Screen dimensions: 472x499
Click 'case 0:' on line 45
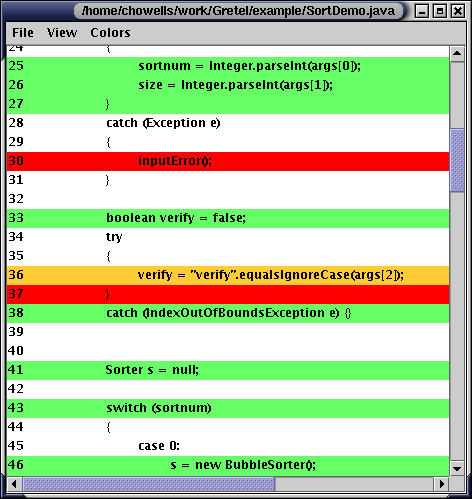pos(159,446)
